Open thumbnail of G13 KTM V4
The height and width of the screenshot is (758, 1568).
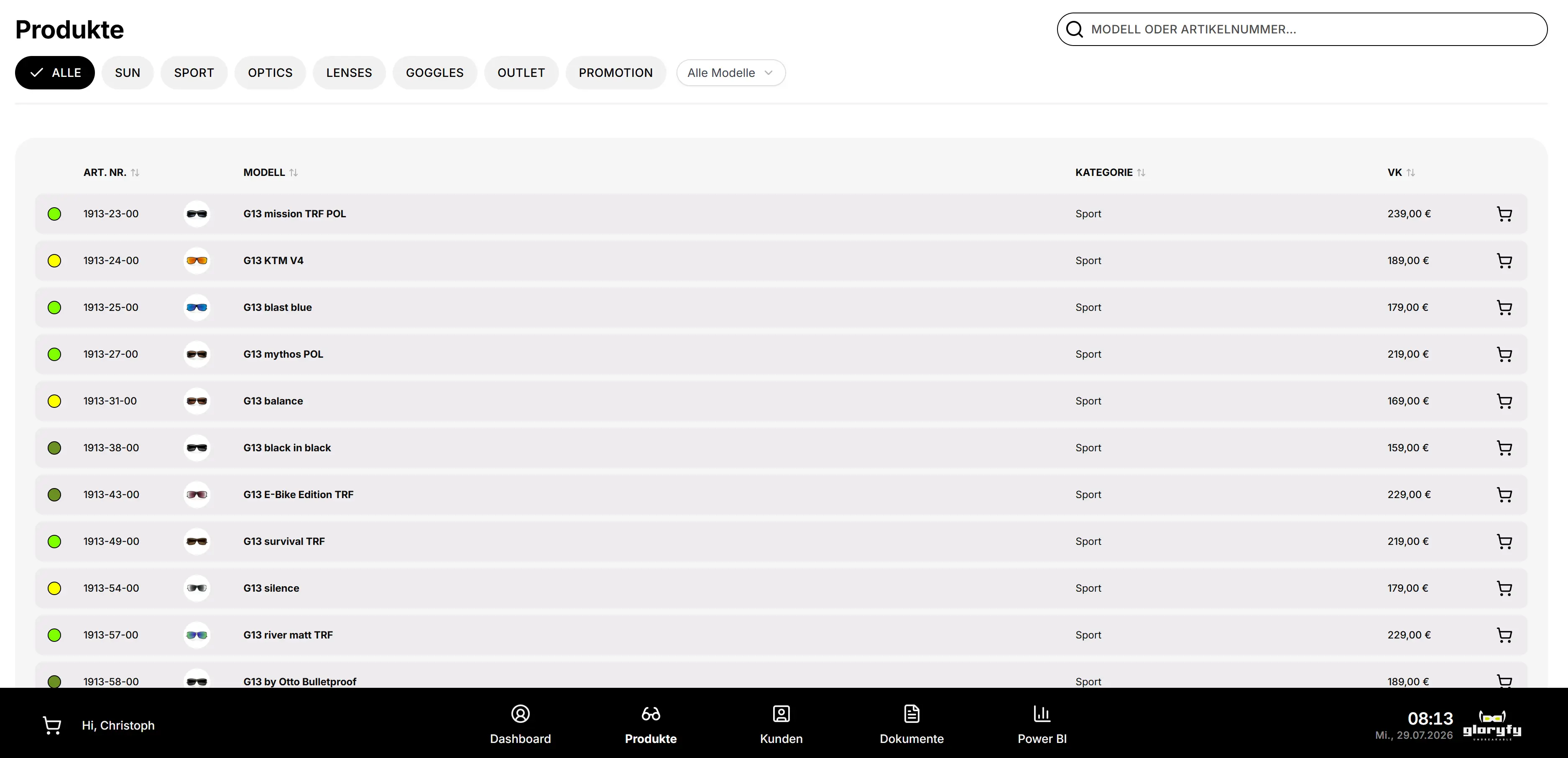(x=197, y=261)
